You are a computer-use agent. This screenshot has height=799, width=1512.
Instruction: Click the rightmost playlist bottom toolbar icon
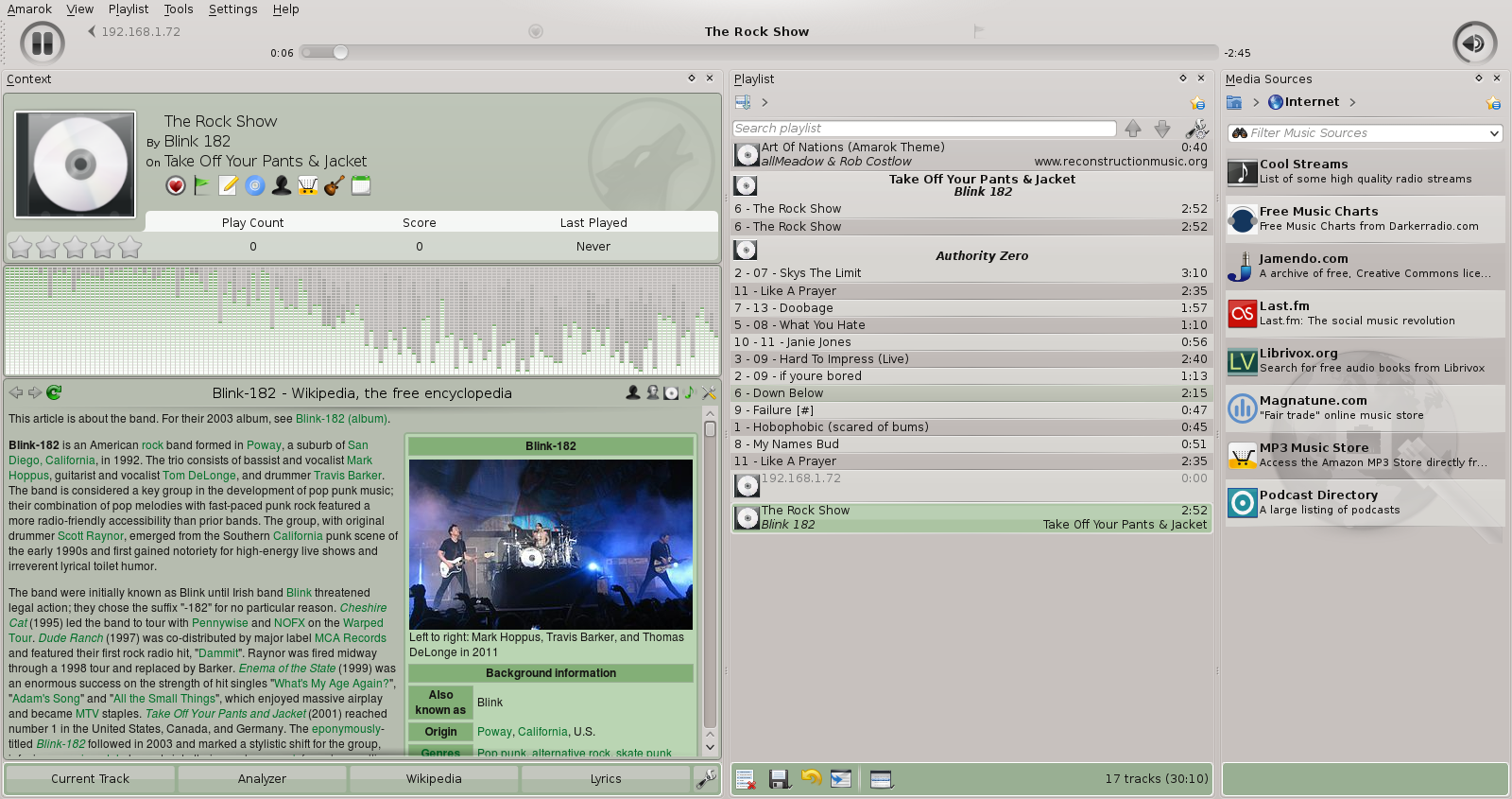881,779
